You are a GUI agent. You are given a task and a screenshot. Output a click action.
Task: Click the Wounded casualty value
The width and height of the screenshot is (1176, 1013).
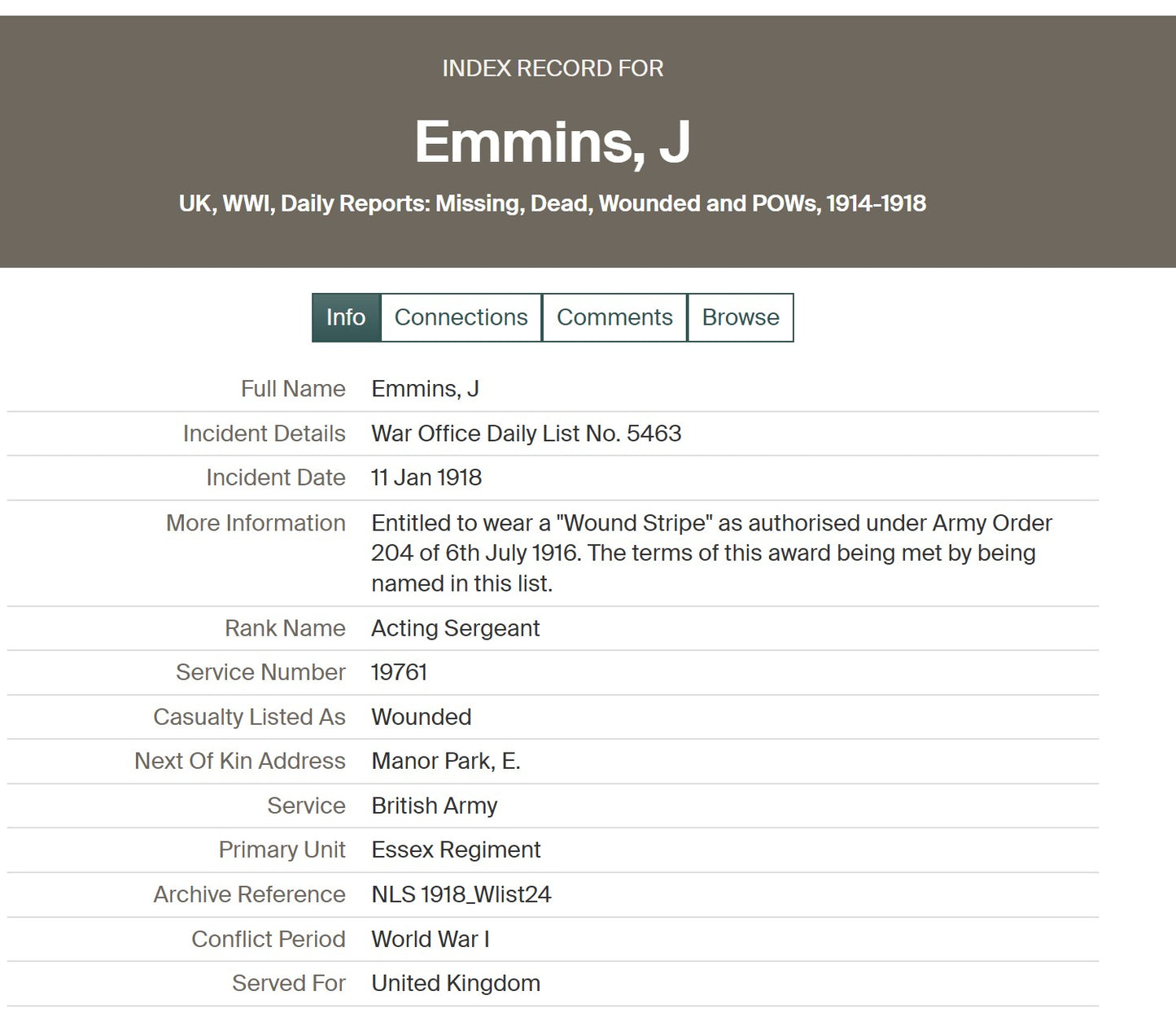click(421, 717)
